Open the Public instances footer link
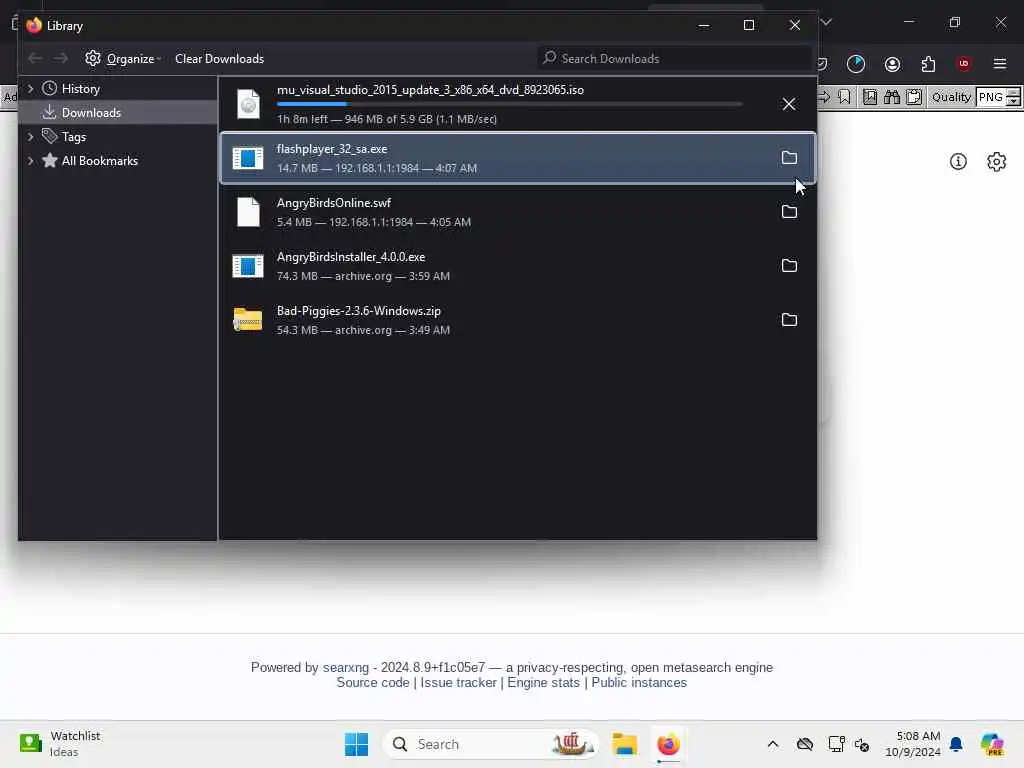This screenshot has width=1024, height=768. pyautogui.click(x=639, y=682)
